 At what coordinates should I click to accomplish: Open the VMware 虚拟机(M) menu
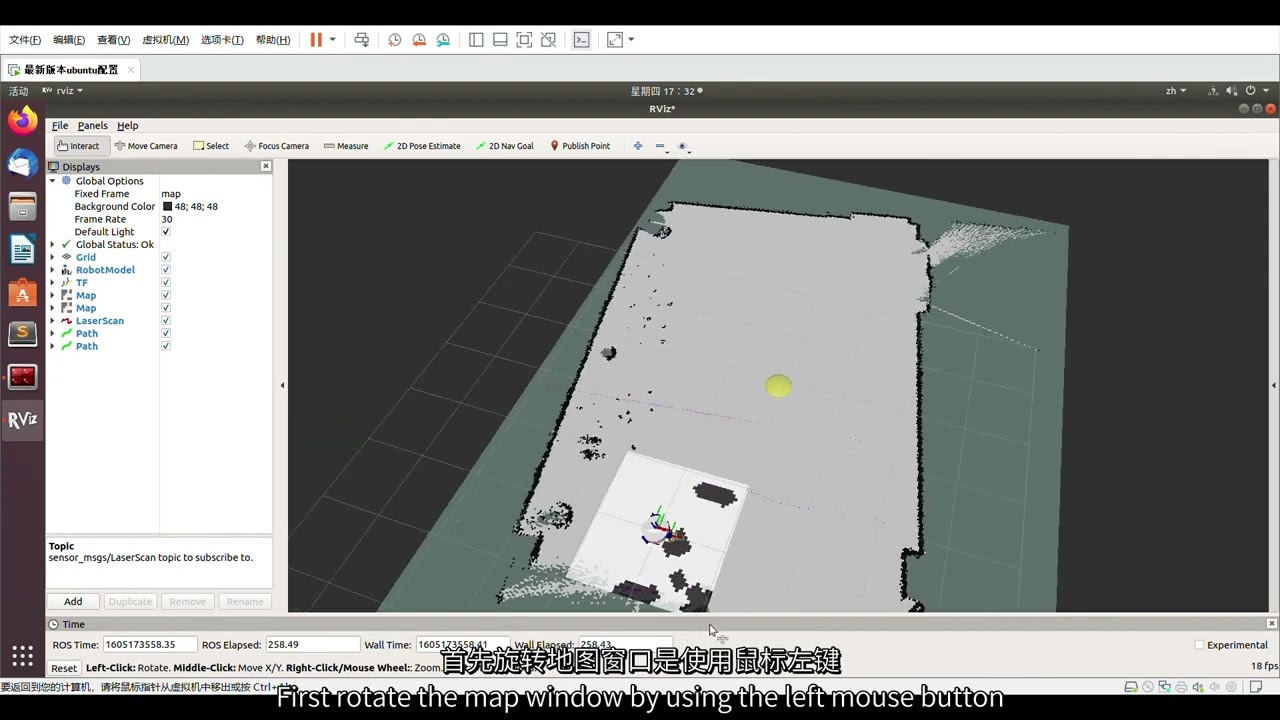tap(165, 40)
